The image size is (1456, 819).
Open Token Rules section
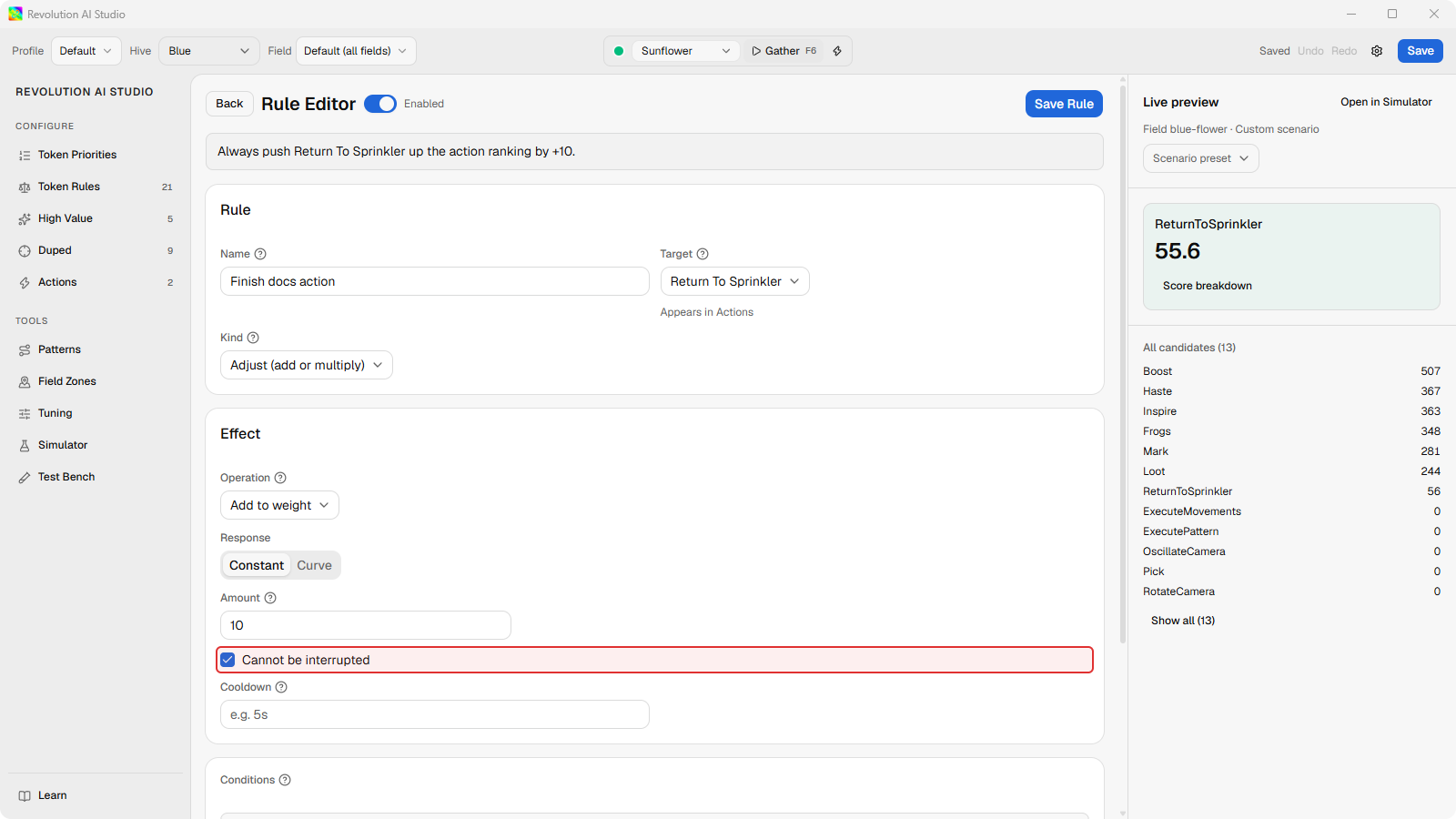(95, 187)
